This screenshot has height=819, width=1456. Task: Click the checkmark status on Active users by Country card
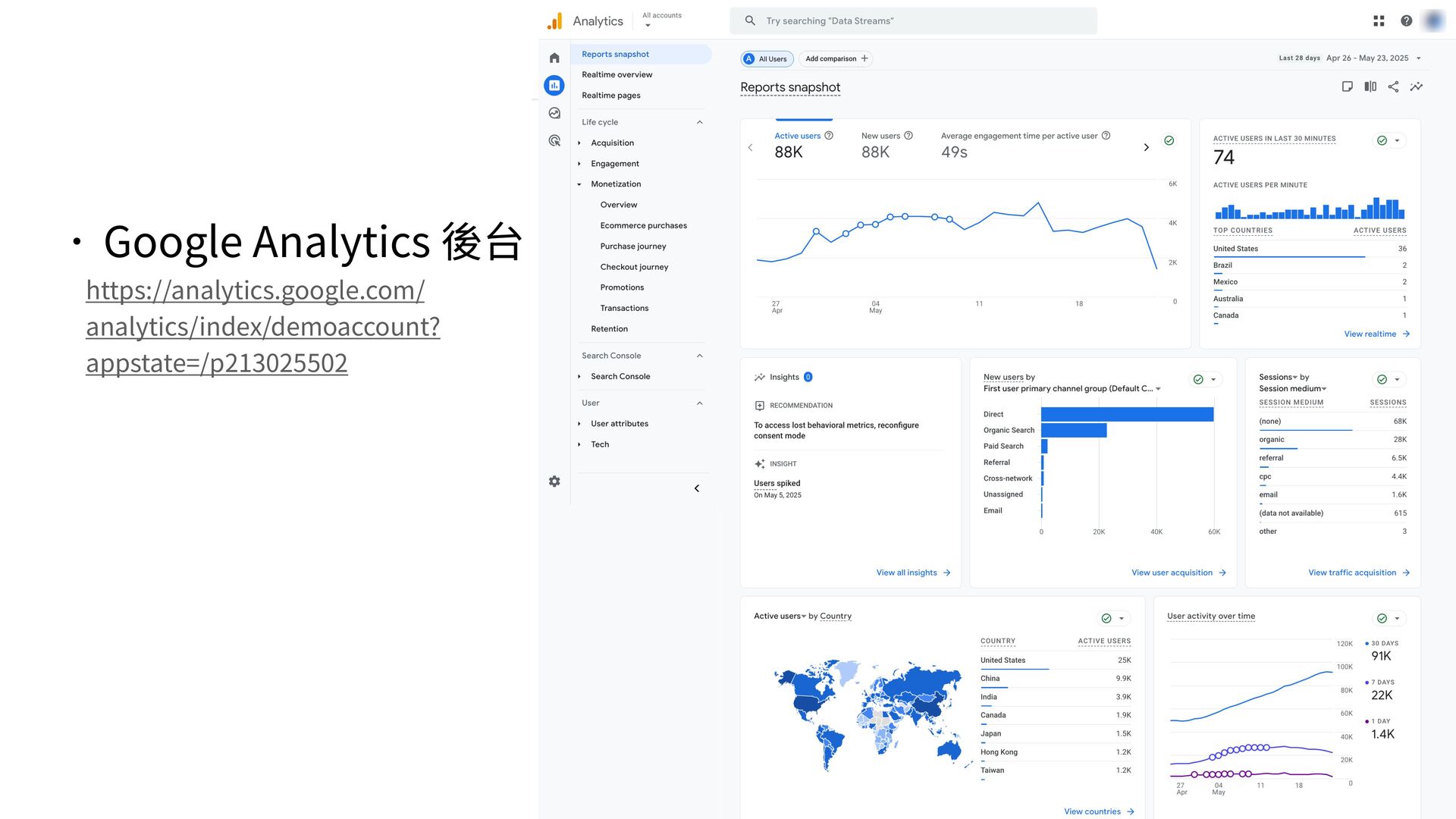1106,619
